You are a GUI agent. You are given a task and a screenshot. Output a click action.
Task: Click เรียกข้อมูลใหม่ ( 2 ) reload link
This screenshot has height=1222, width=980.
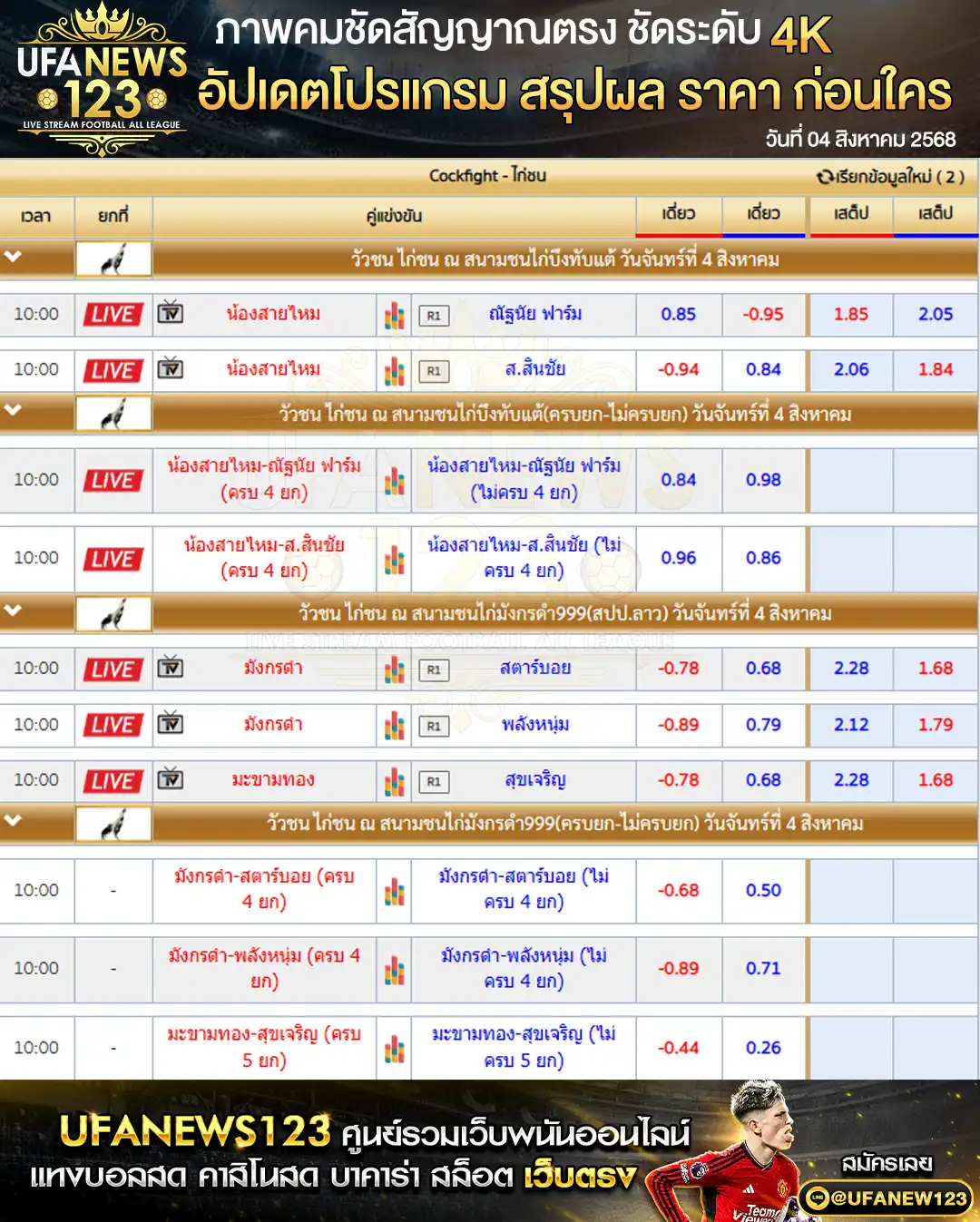pyautogui.click(x=890, y=177)
